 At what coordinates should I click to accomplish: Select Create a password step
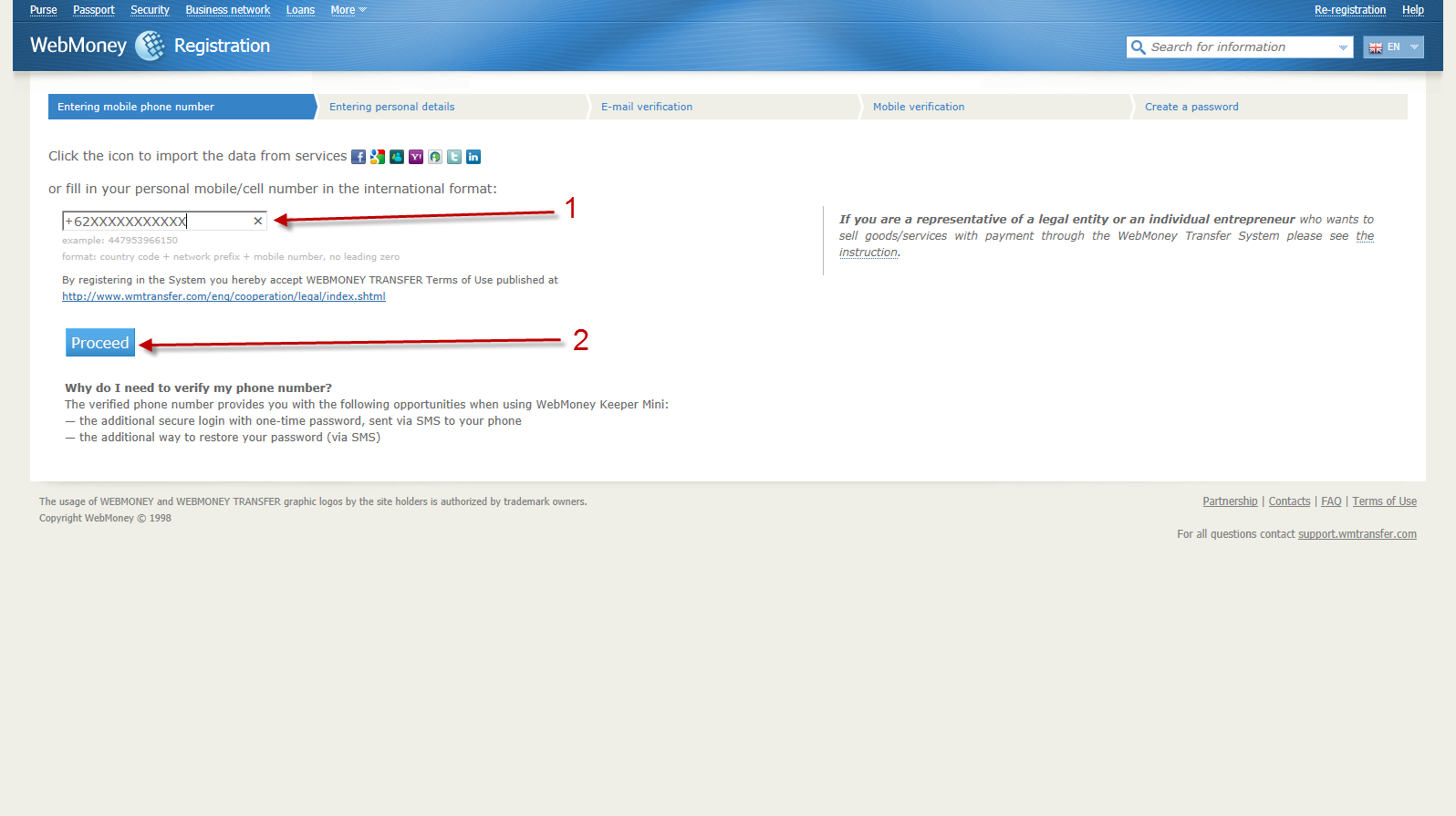click(1271, 107)
